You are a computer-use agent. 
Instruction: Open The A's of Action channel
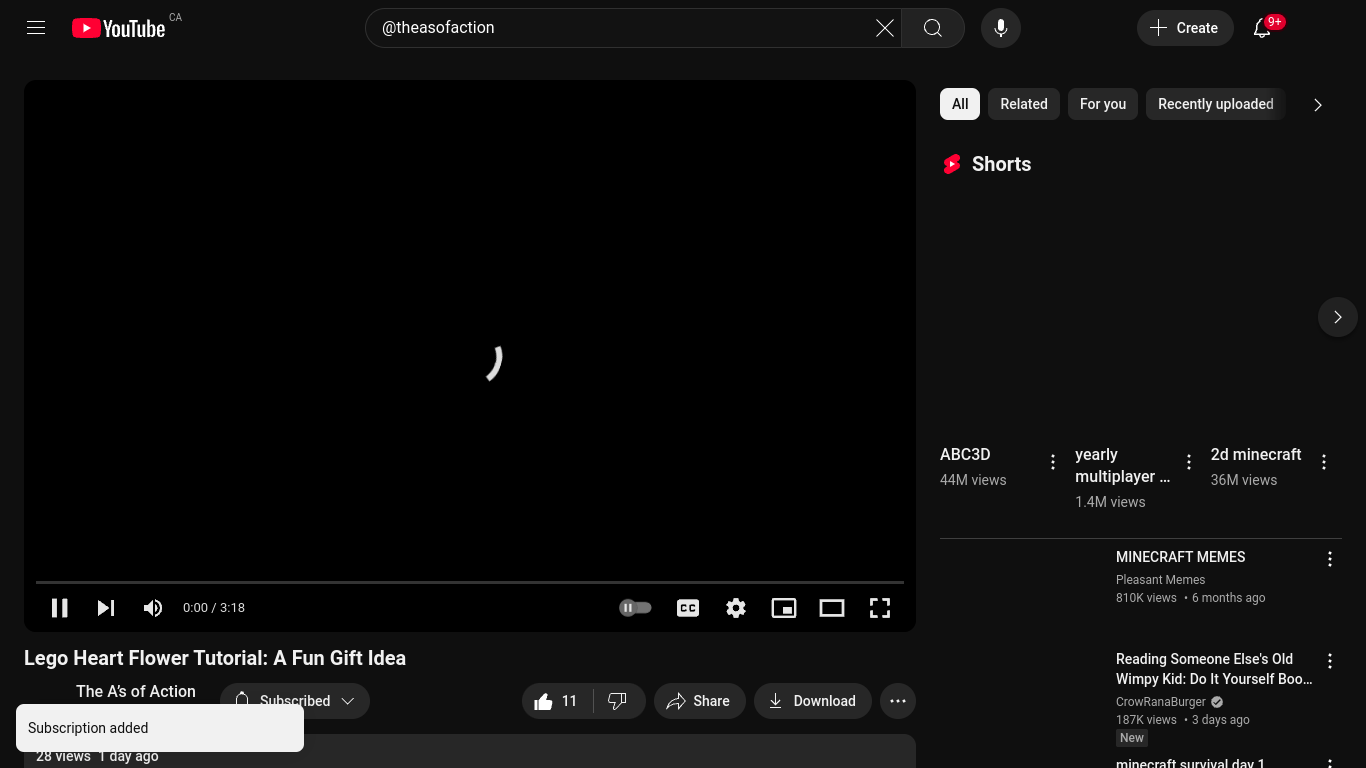pyautogui.click(x=136, y=691)
